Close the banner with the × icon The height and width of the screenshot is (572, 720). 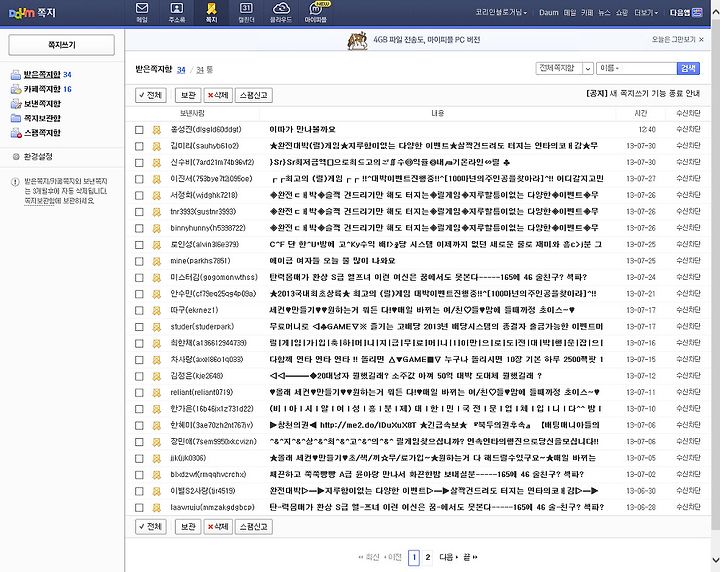click(x=701, y=40)
